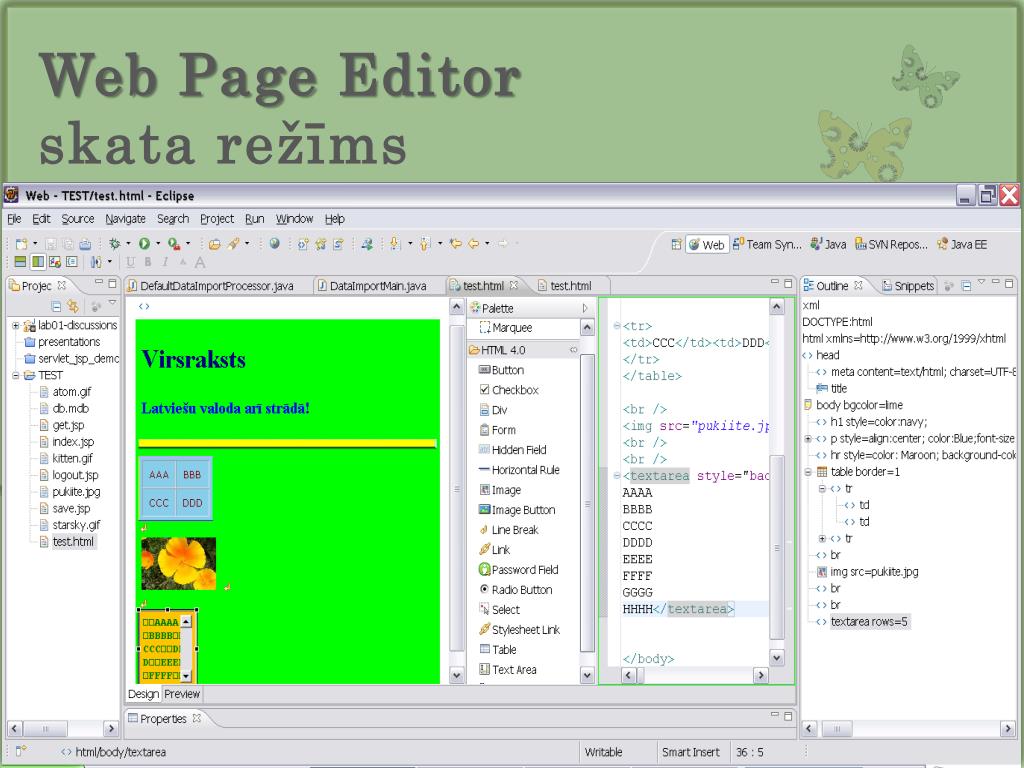
Task: Click the Back navigation arrow icon
Action: 473,244
